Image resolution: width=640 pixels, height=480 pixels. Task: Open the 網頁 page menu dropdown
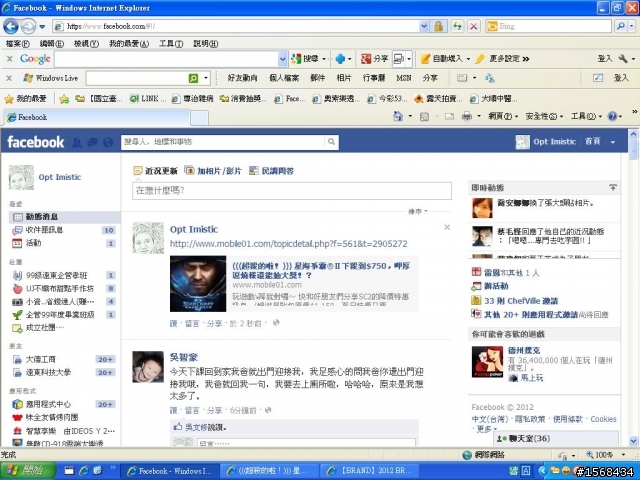click(x=503, y=117)
